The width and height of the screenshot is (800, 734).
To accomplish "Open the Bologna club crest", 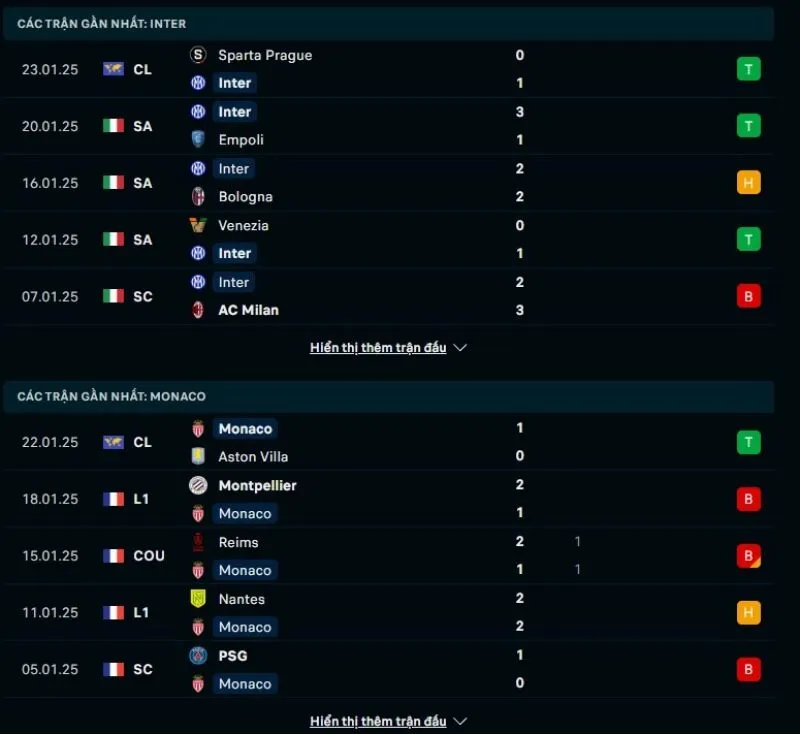I will tap(197, 197).
